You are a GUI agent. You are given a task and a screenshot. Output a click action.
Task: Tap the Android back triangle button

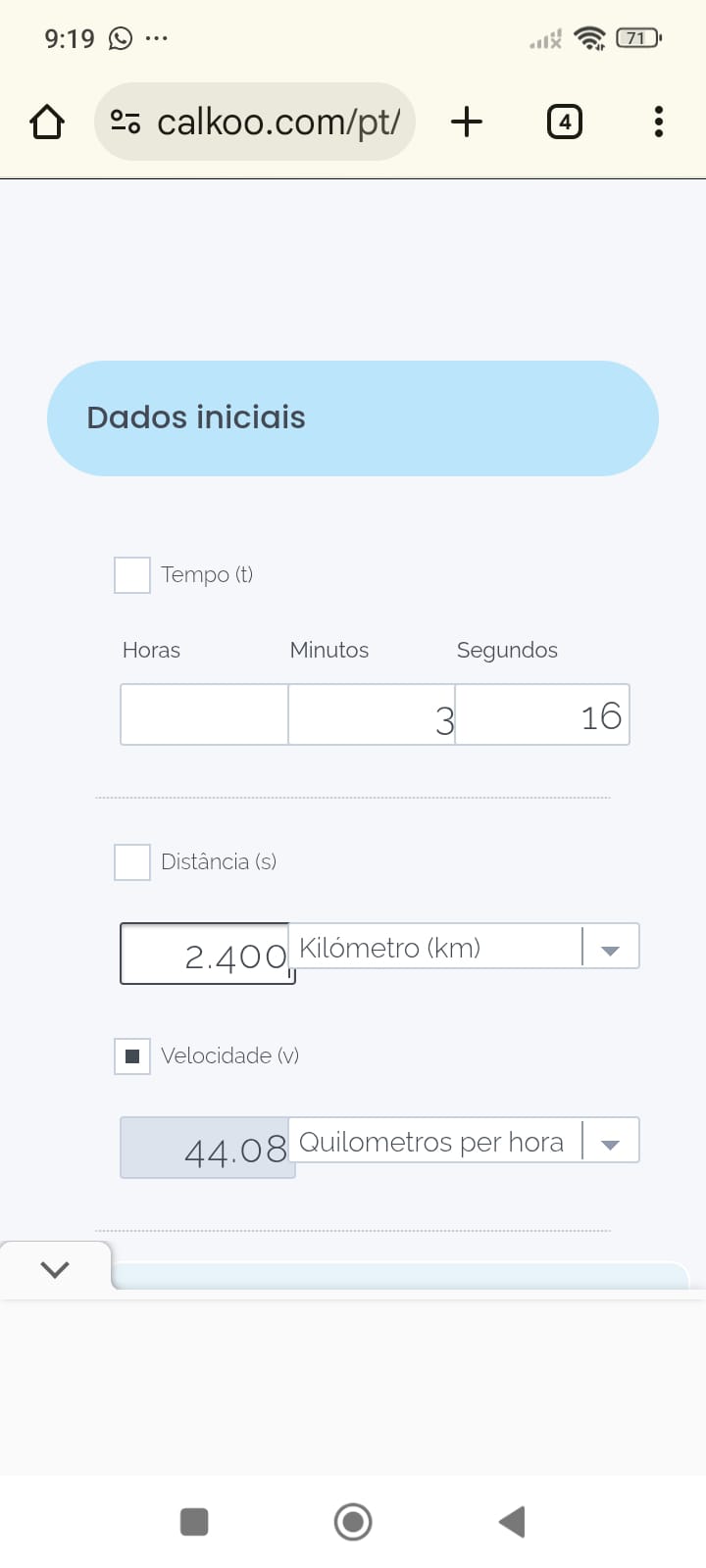(x=512, y=1522)
